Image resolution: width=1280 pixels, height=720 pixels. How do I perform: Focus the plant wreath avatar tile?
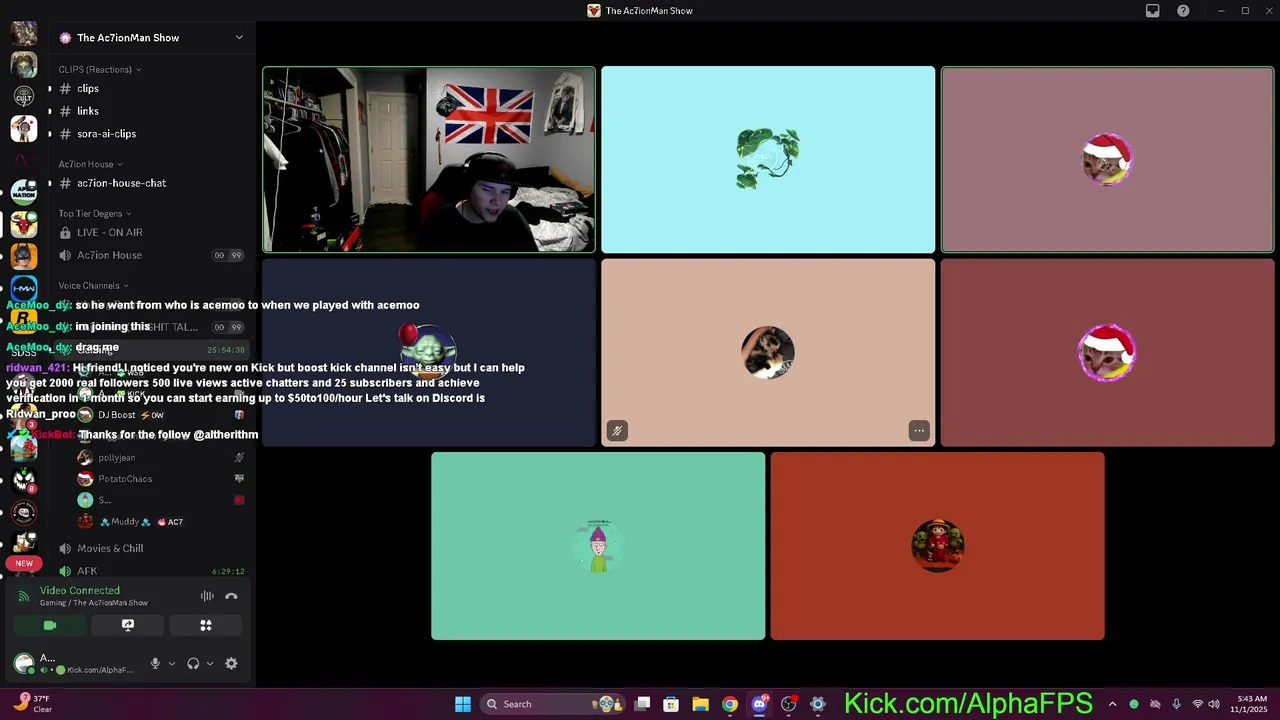point(768,159)
